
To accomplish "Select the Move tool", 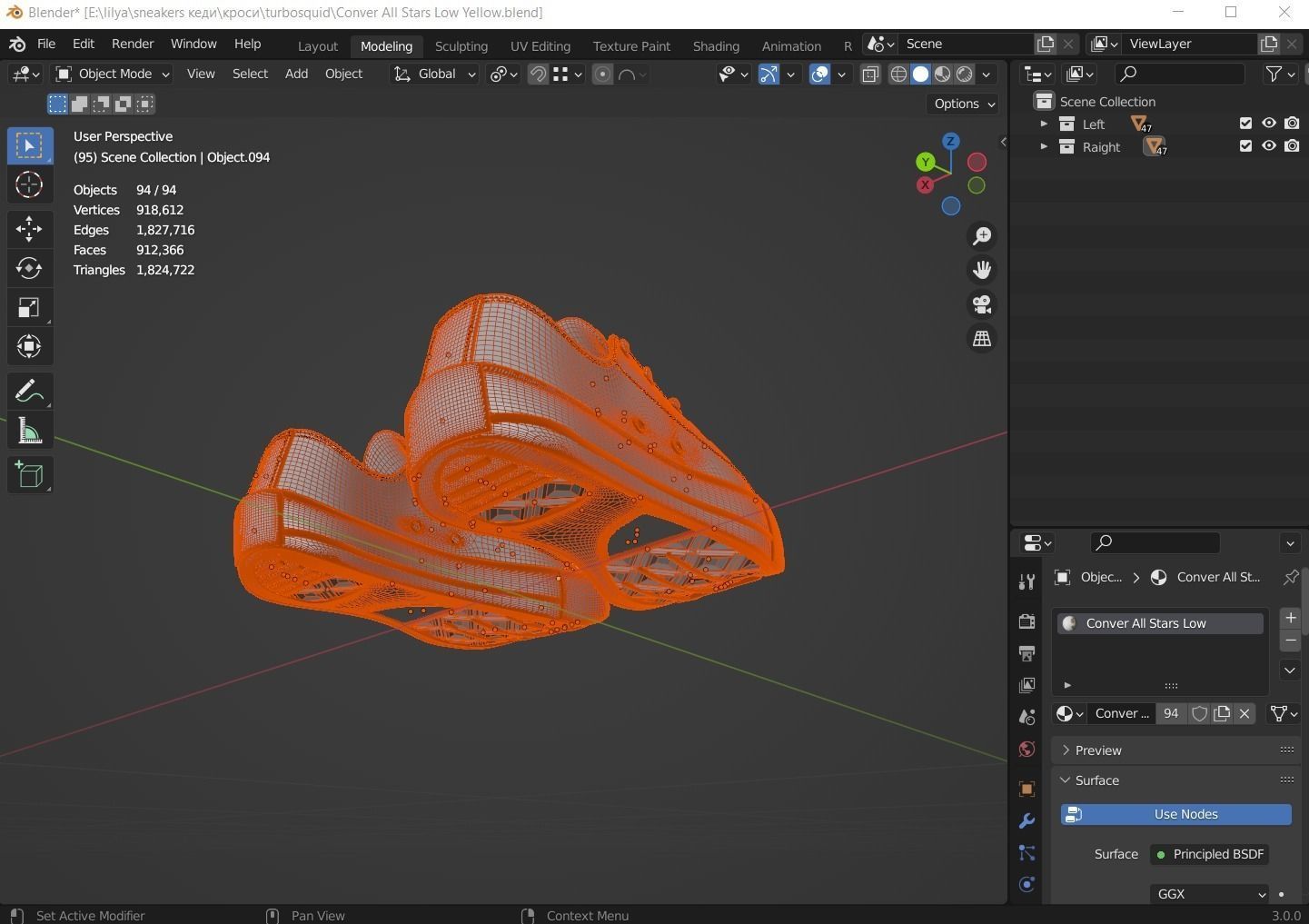I will coord(29,228).
